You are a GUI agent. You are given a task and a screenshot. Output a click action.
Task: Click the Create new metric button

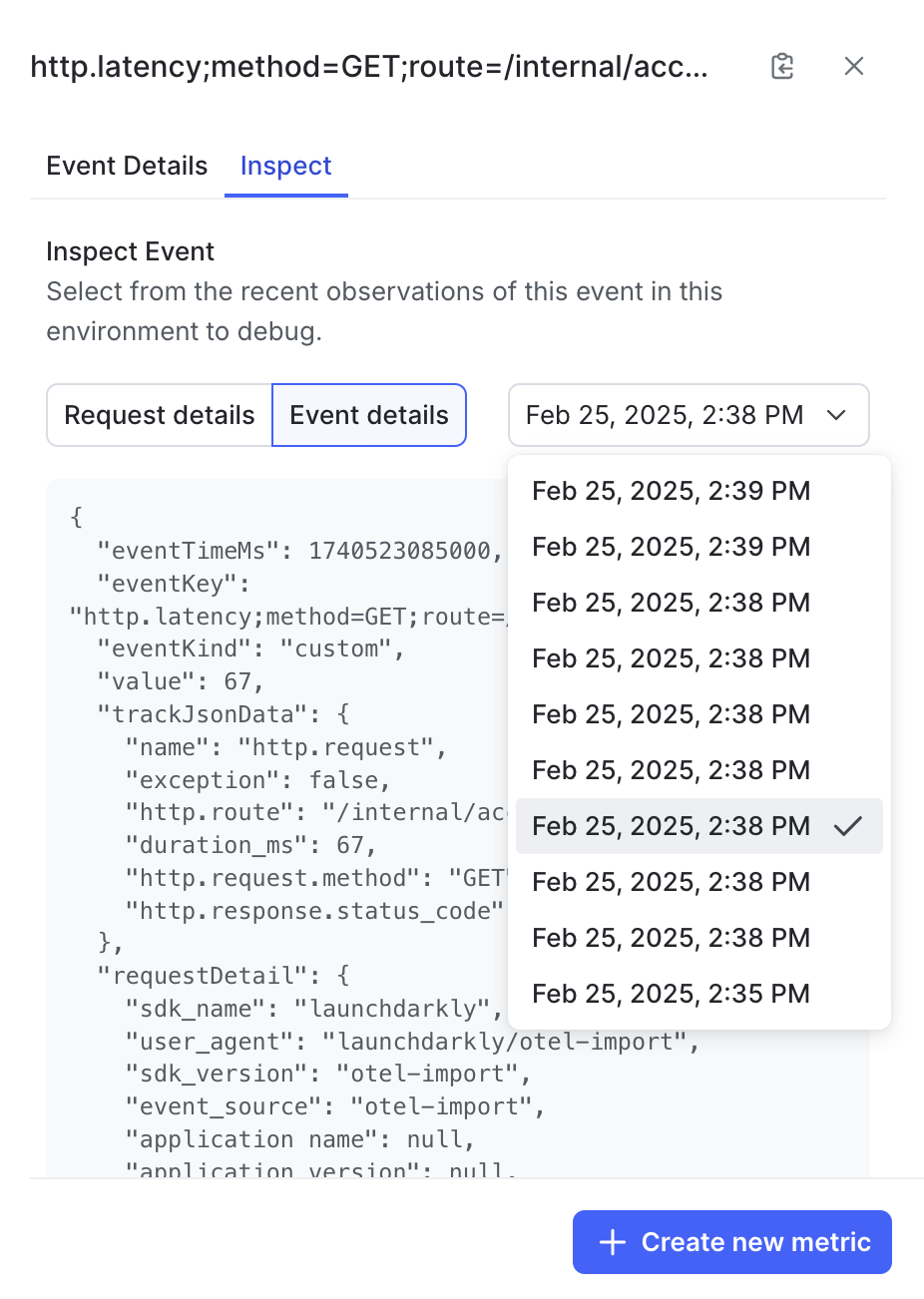[731, 1241]
